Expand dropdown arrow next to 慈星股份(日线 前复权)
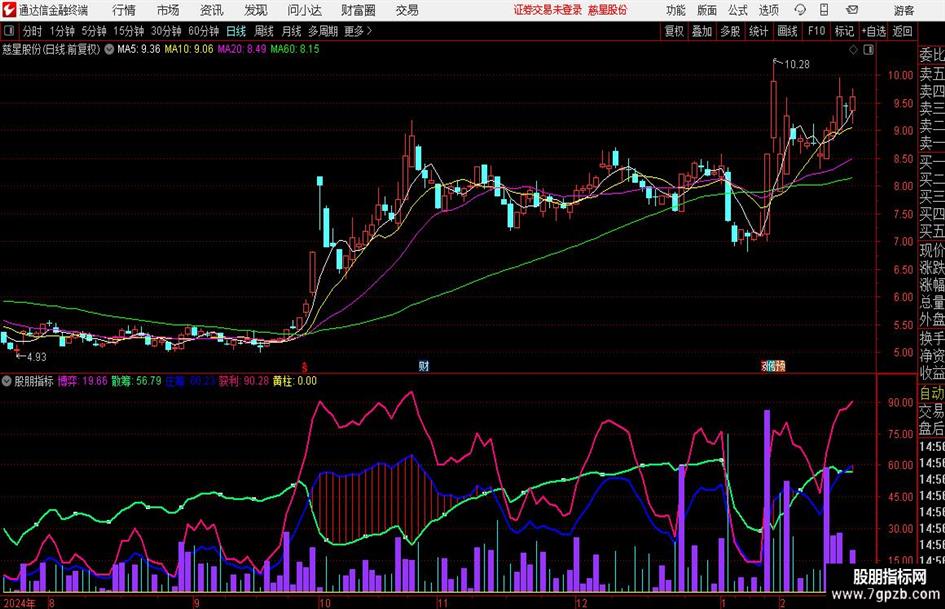This screenshot has width=945, height=609. tap(109, 49)
